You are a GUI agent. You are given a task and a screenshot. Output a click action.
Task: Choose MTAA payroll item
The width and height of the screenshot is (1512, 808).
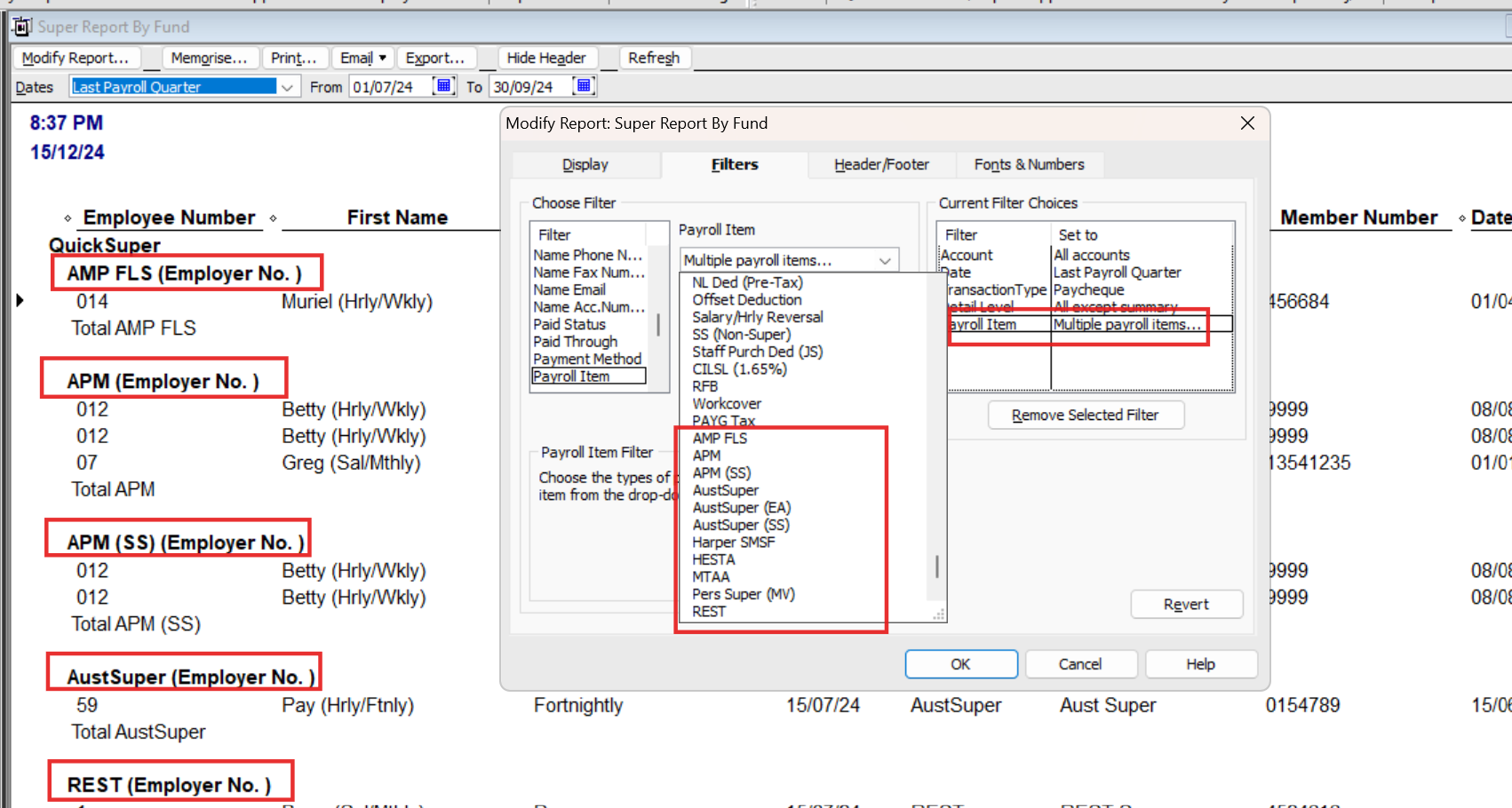[x=711, y=577]
